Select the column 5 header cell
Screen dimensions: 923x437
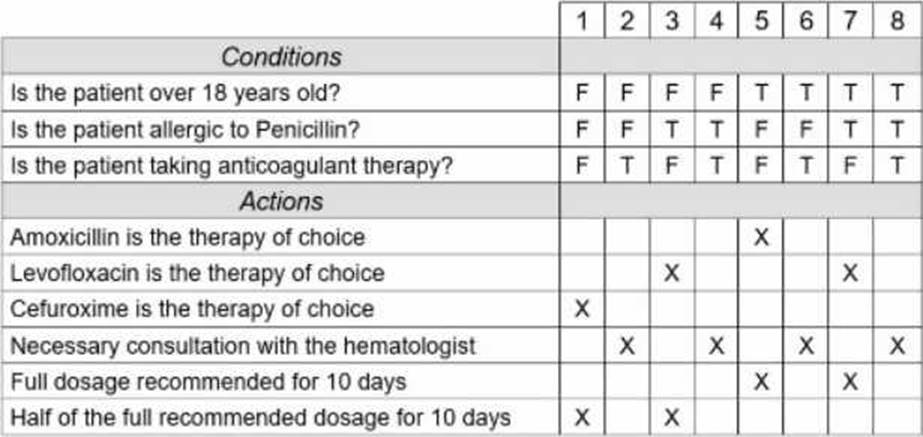tap(762, 21)
